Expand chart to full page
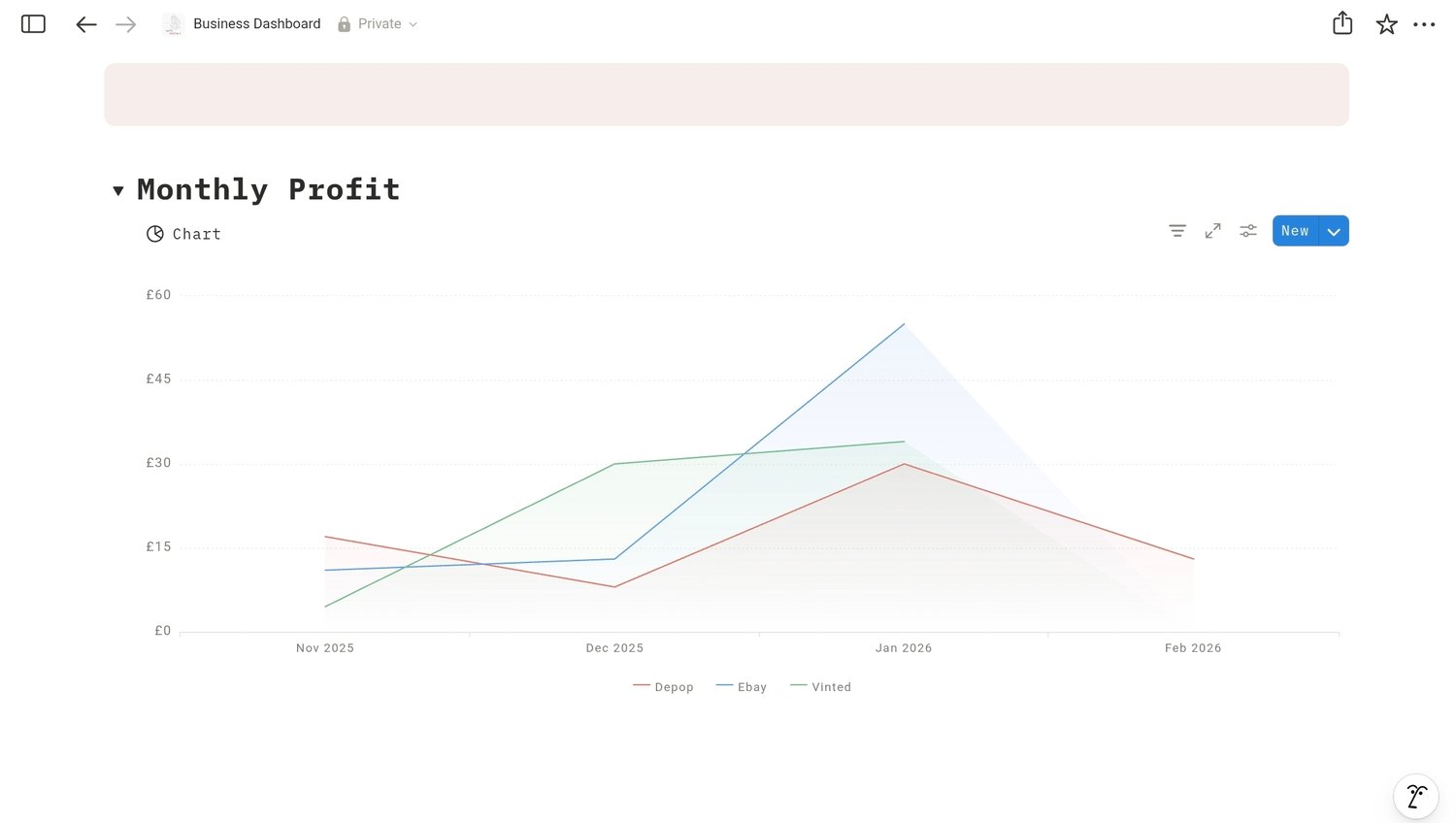This screenshot has width=1456, height=823. (1212, 231)
